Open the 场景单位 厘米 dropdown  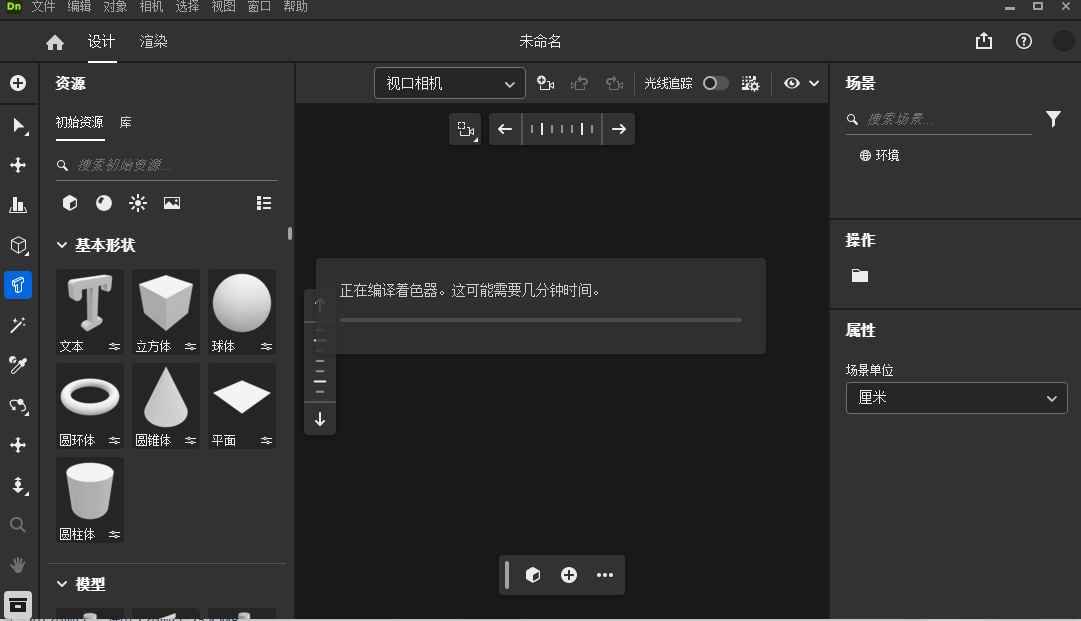pyautogui.click(x=956, y=398)
